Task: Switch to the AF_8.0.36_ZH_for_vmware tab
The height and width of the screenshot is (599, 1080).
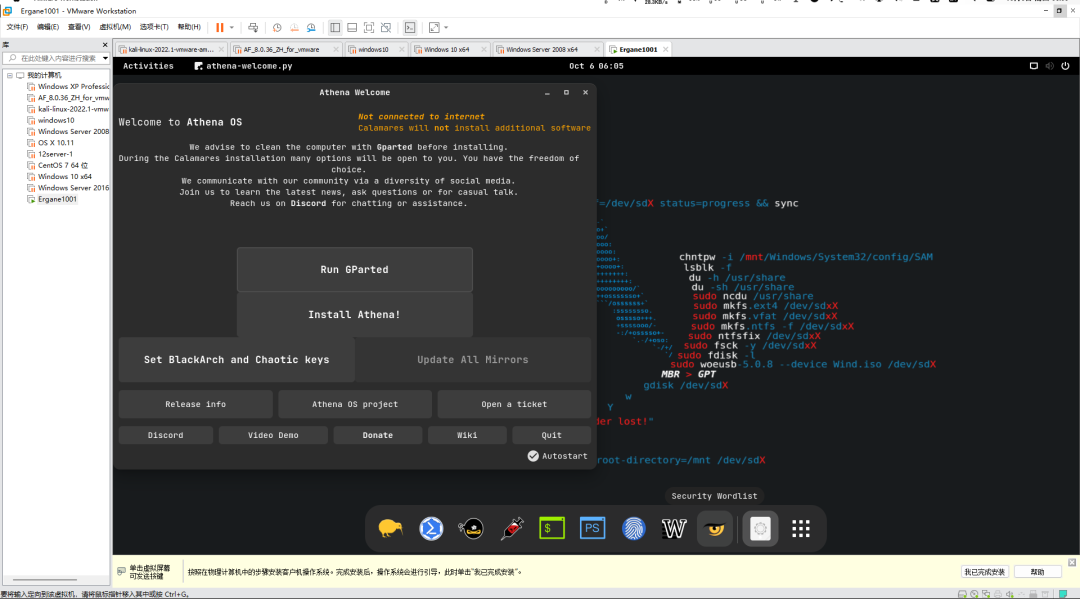Action: coord(285,50)
